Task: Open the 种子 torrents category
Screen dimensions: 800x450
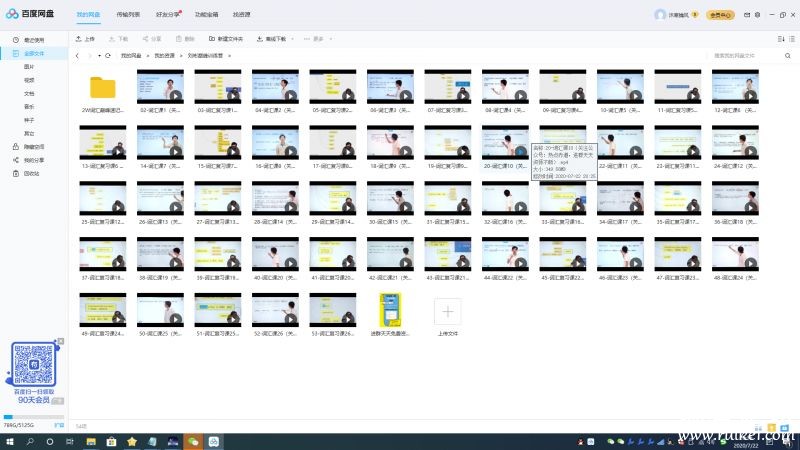Action: point(29,120)
